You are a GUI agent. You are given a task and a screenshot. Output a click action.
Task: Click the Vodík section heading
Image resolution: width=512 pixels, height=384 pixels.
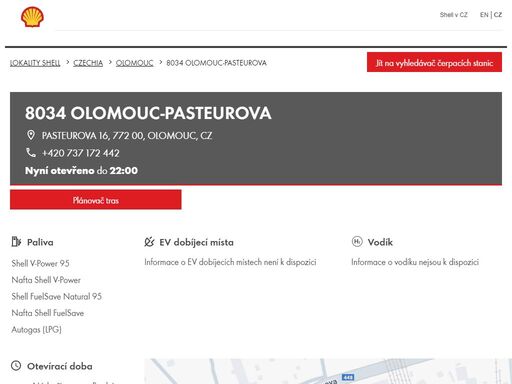(x=380, y=242)
